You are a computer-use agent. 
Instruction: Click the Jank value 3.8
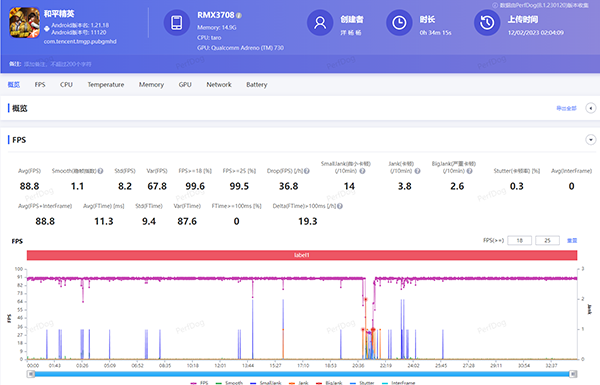(x=404, y=186)
